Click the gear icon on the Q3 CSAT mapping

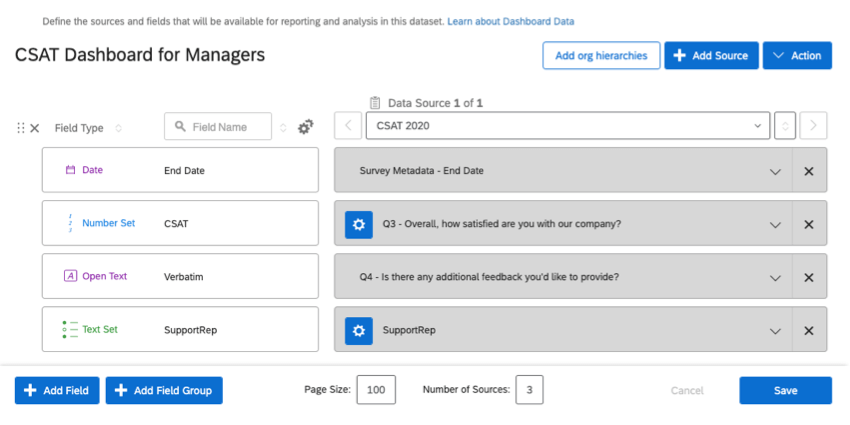359,224
